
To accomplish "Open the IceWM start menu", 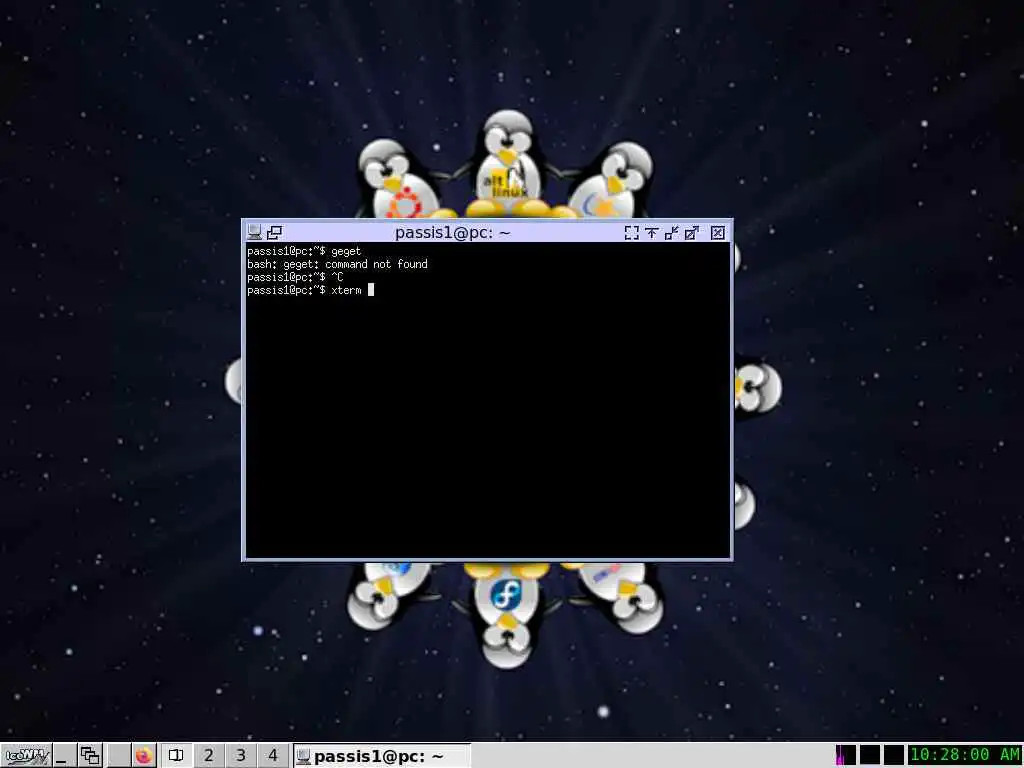I will (26, 756).
